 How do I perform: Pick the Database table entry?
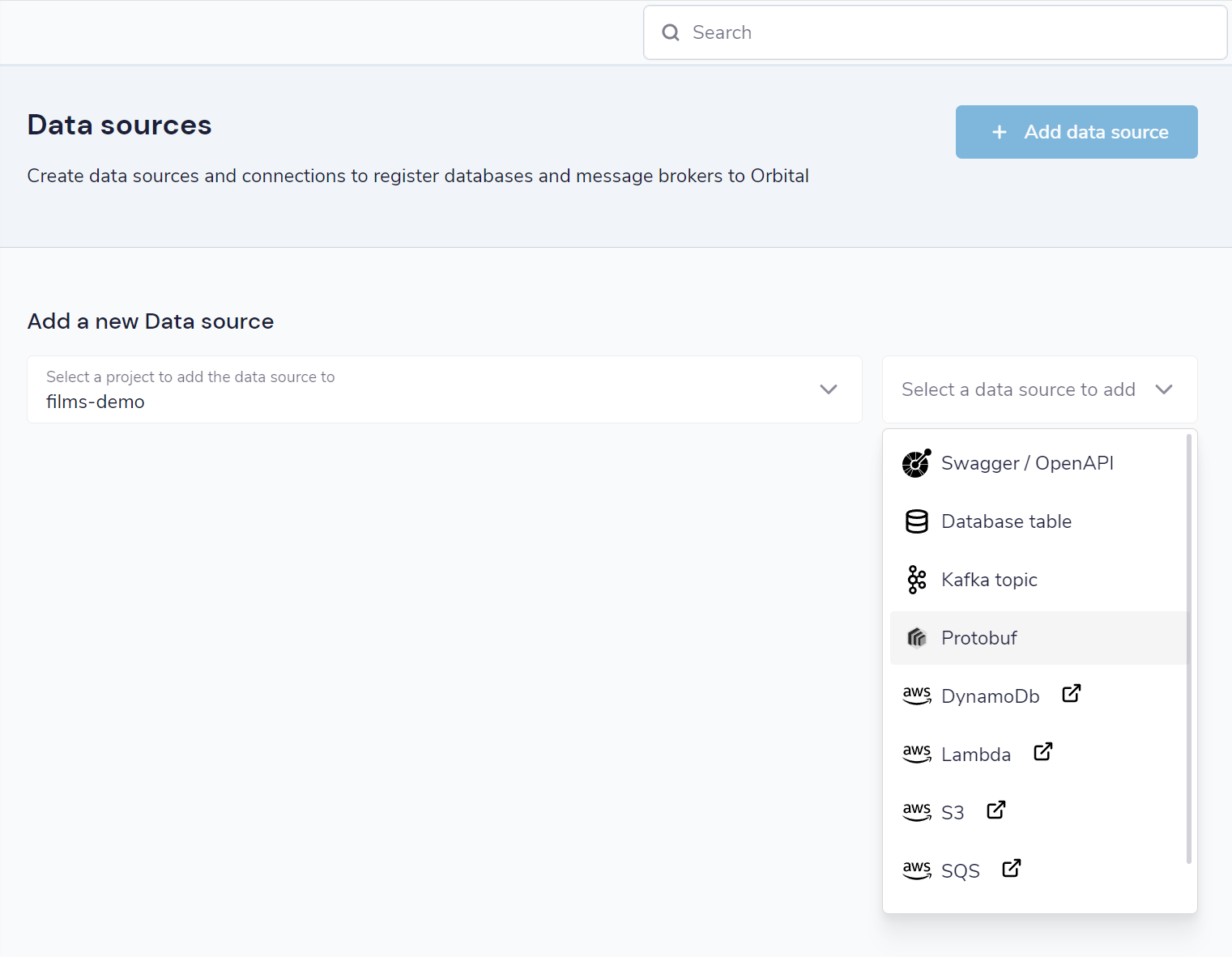pos(1038,521)
